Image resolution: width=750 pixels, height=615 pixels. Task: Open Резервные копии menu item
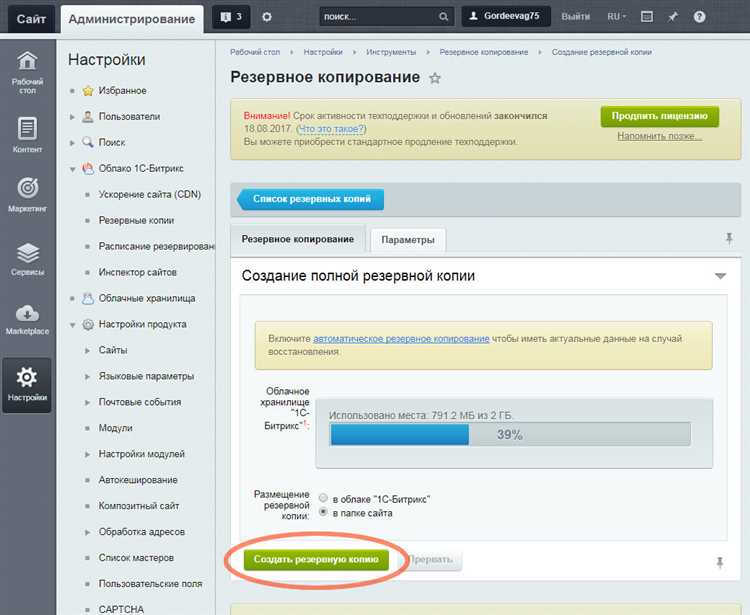pos(136,220)
